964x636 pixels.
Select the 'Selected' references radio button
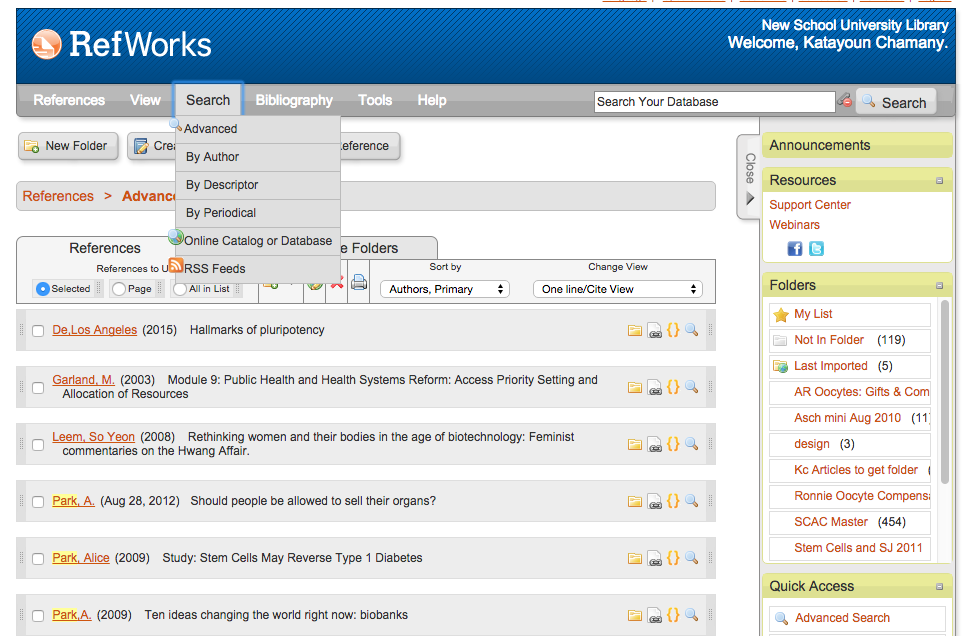(42, 288)
